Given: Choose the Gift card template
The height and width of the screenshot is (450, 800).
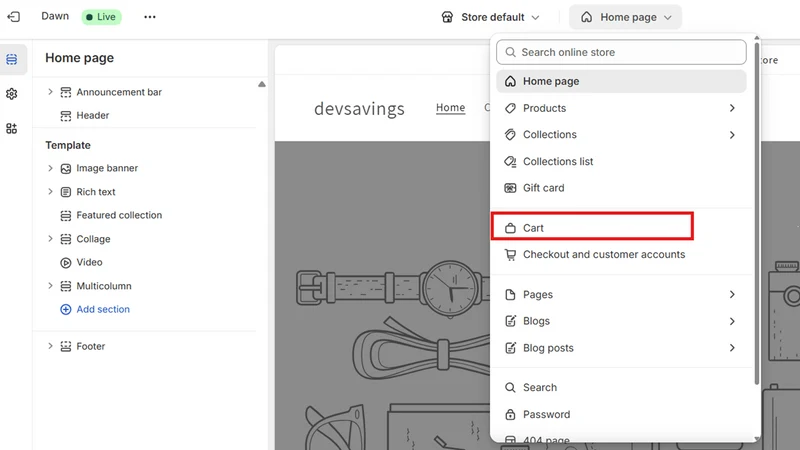Looking at the screenshot, I should 621,188.
